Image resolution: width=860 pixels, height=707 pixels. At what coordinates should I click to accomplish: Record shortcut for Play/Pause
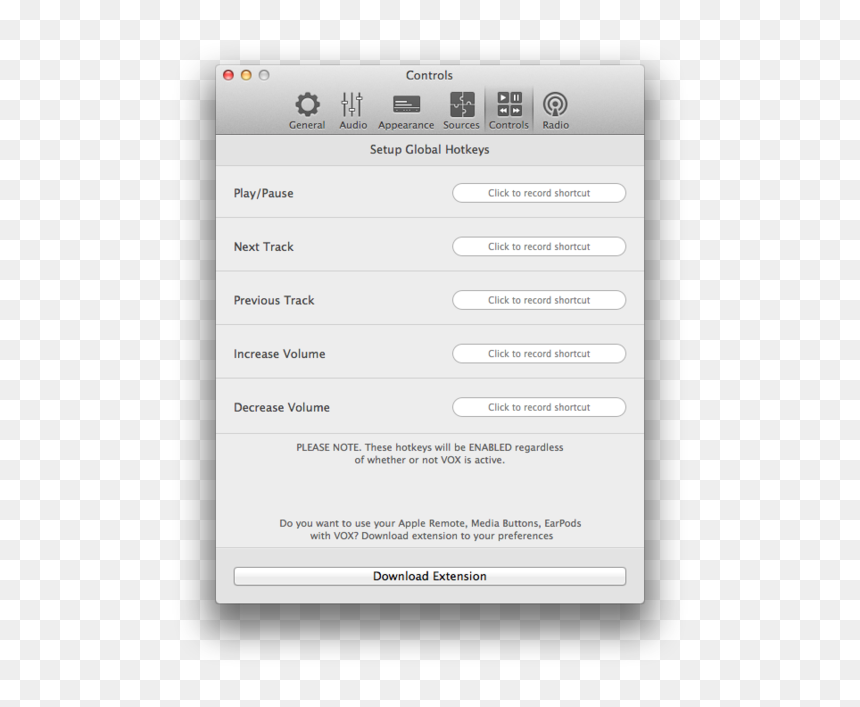(x=539, y=193)
